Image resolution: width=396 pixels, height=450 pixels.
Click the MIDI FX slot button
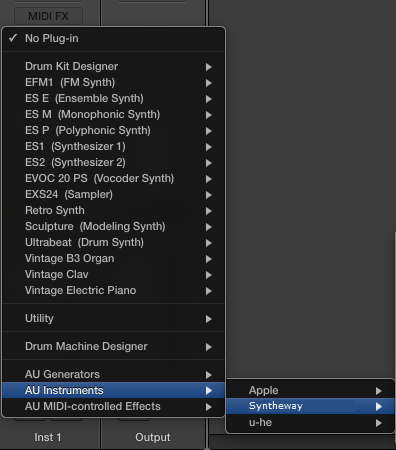coord(48,16)
